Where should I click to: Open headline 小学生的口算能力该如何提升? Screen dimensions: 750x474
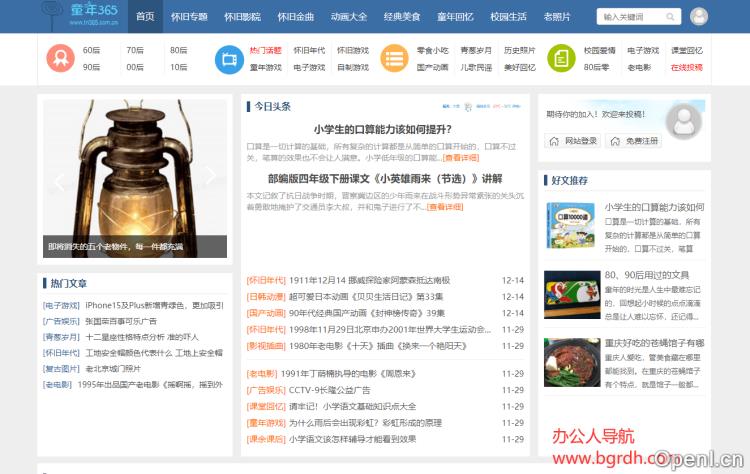[382, 129]
